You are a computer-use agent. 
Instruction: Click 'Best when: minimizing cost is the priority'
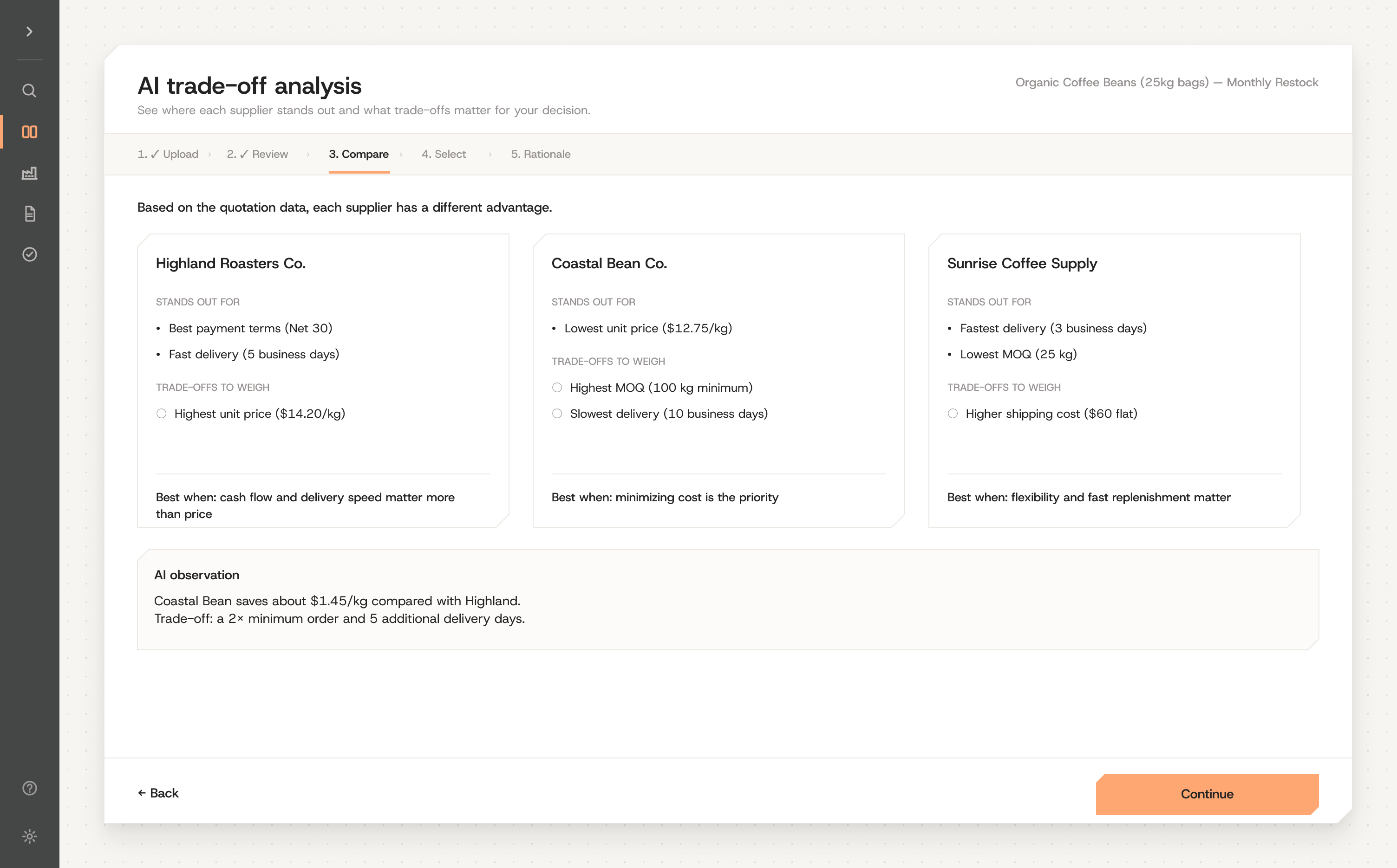pos(665,497)
